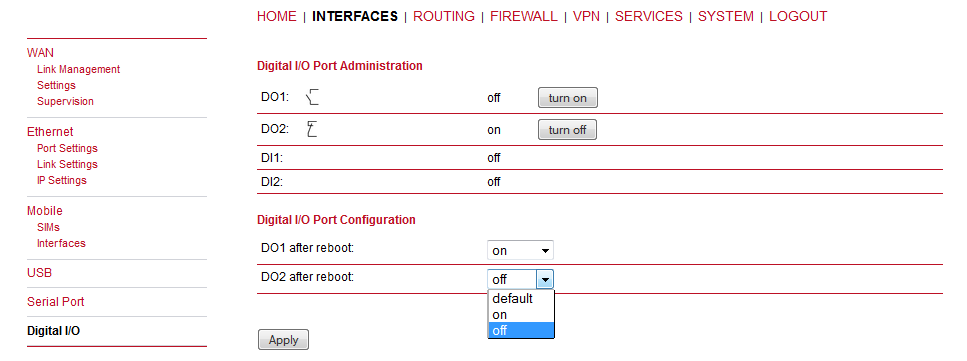Turn off the DO2 output

(x=567, y=130)
